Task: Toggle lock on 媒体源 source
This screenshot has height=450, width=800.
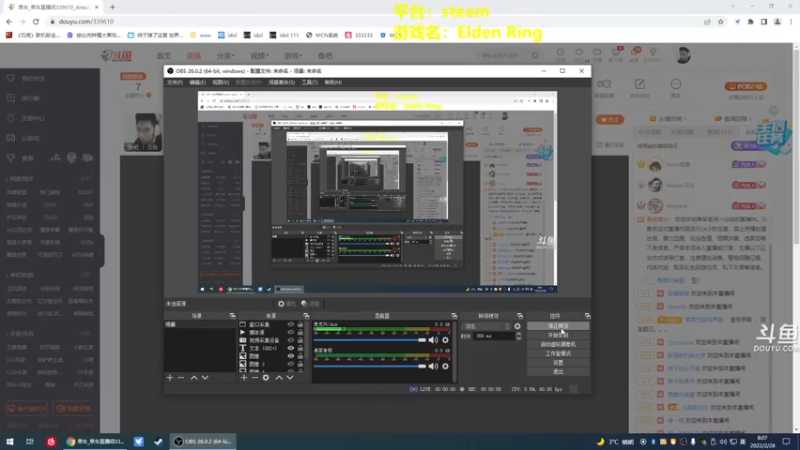Action: coord(301,332)
